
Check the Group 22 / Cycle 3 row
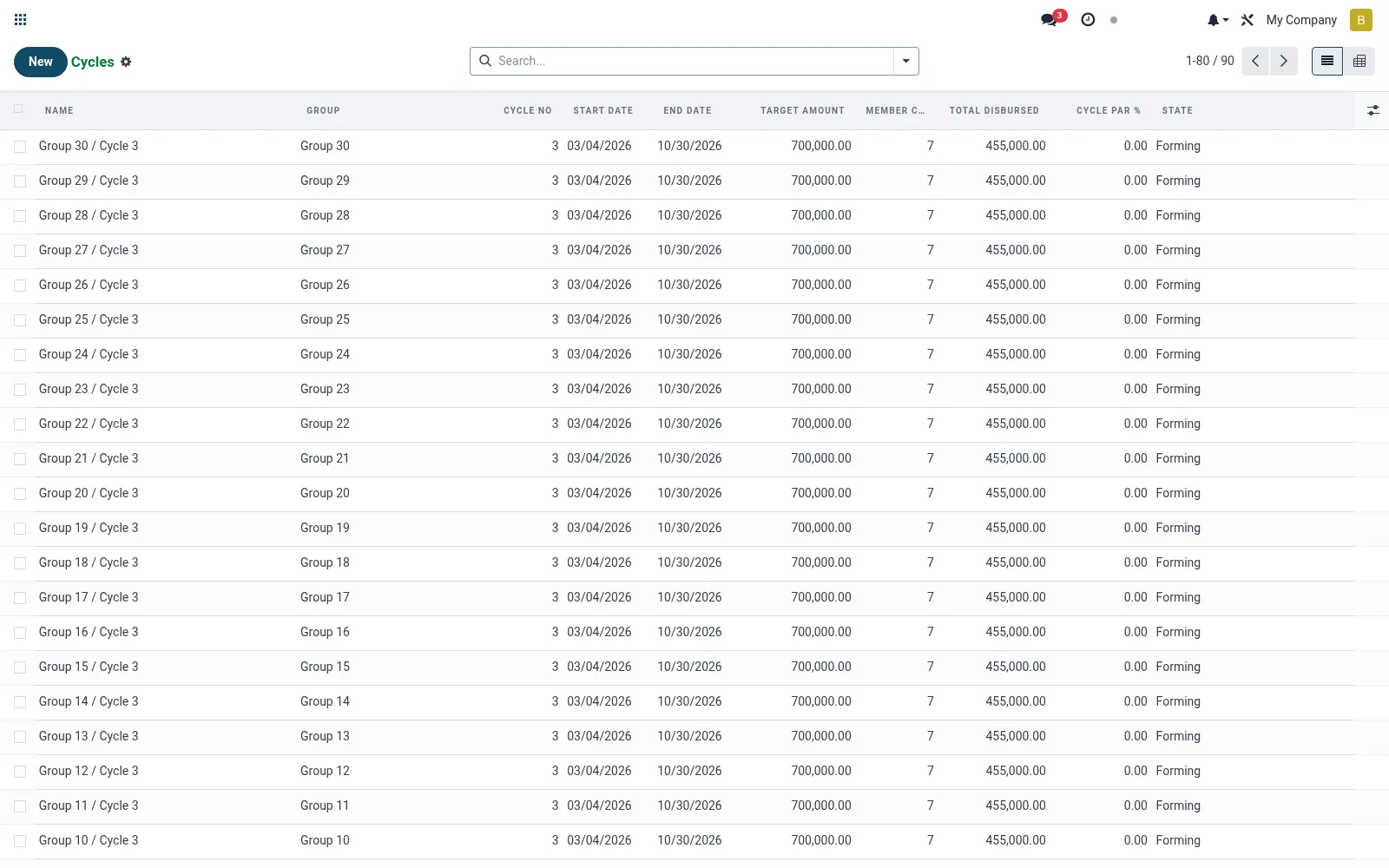pyautogui.click(x=20, y=424)
